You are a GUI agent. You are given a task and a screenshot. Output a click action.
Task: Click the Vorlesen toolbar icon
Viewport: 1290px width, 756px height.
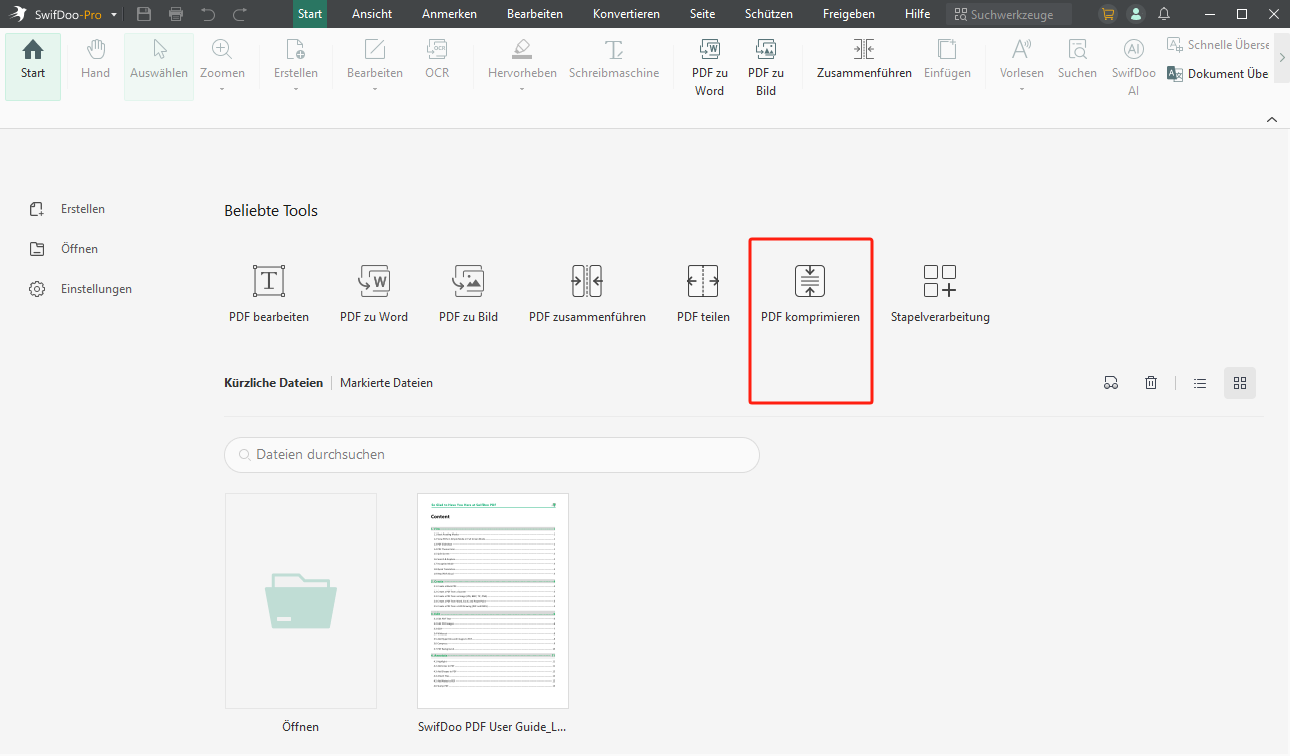pos(1022,50)
